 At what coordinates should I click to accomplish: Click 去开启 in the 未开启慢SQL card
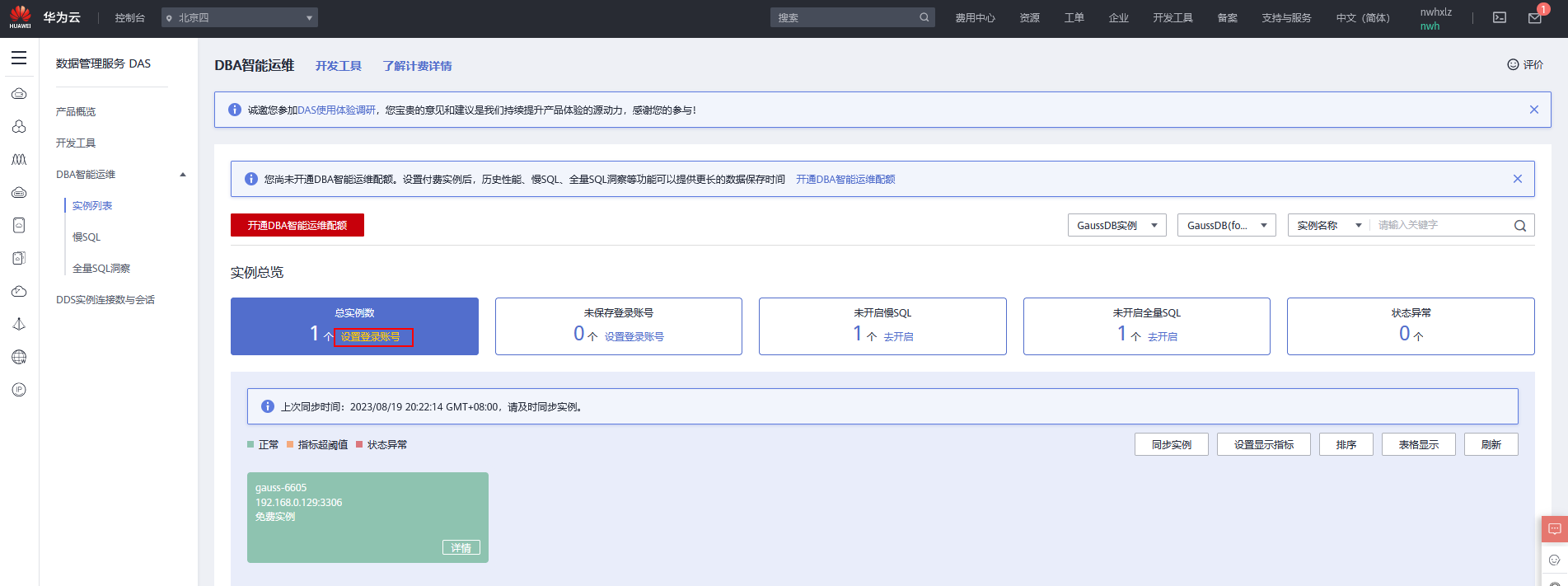[x=899, y=337]
